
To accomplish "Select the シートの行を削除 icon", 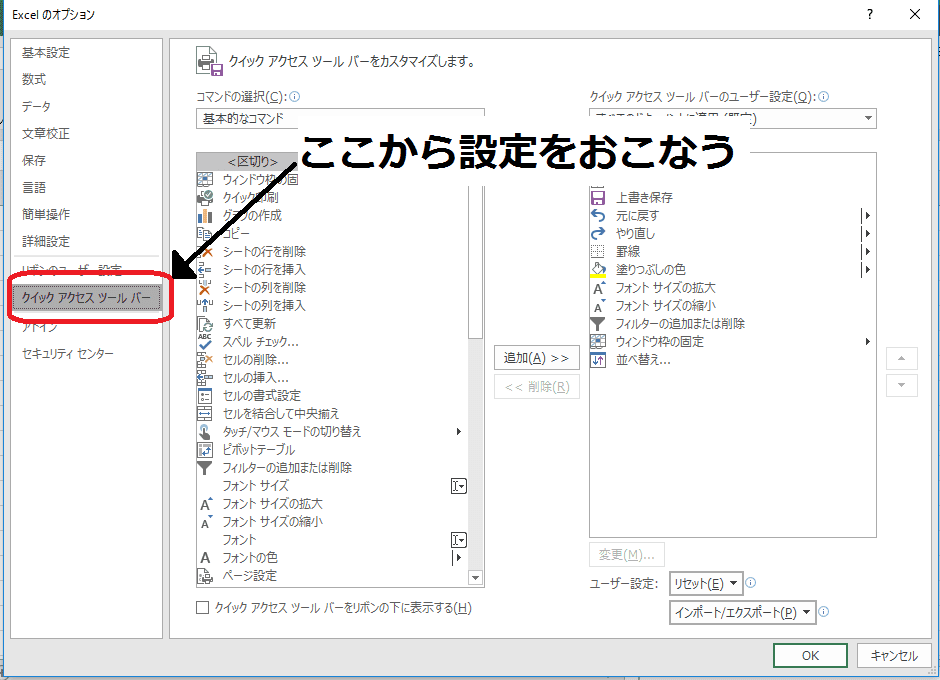I will coord(205,251).
